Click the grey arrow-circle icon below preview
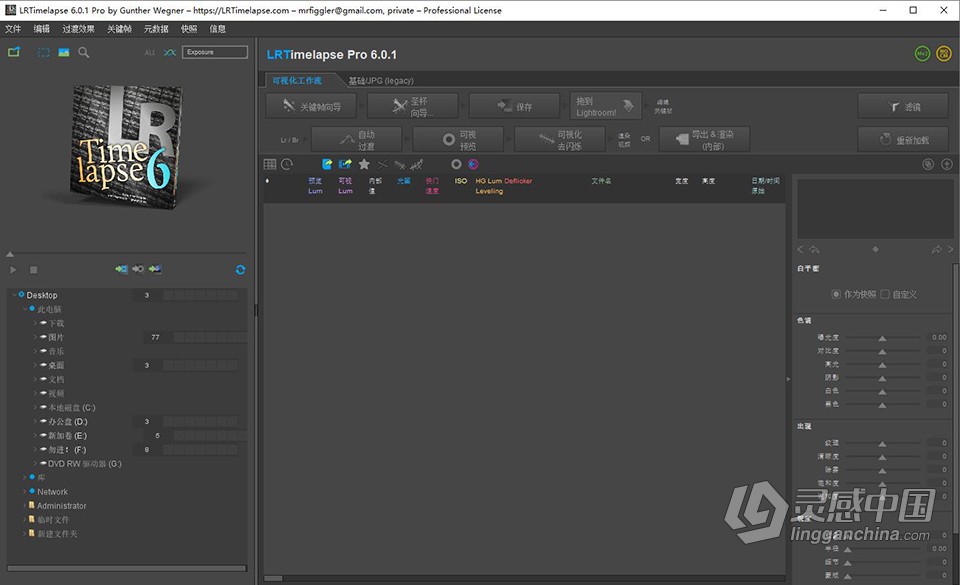The height and width of the screenshot is (585, 960). tap(138, 269)
